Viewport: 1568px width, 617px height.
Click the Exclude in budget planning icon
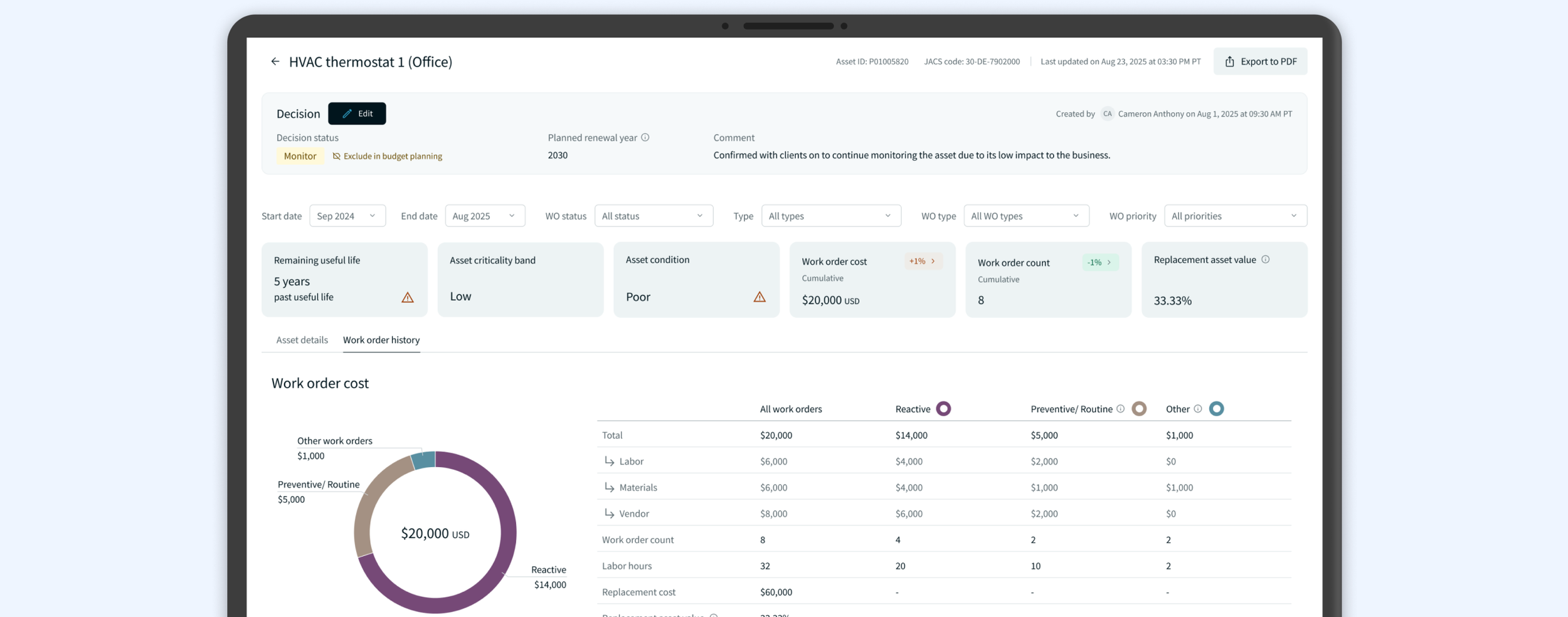(x=336, y=156)
